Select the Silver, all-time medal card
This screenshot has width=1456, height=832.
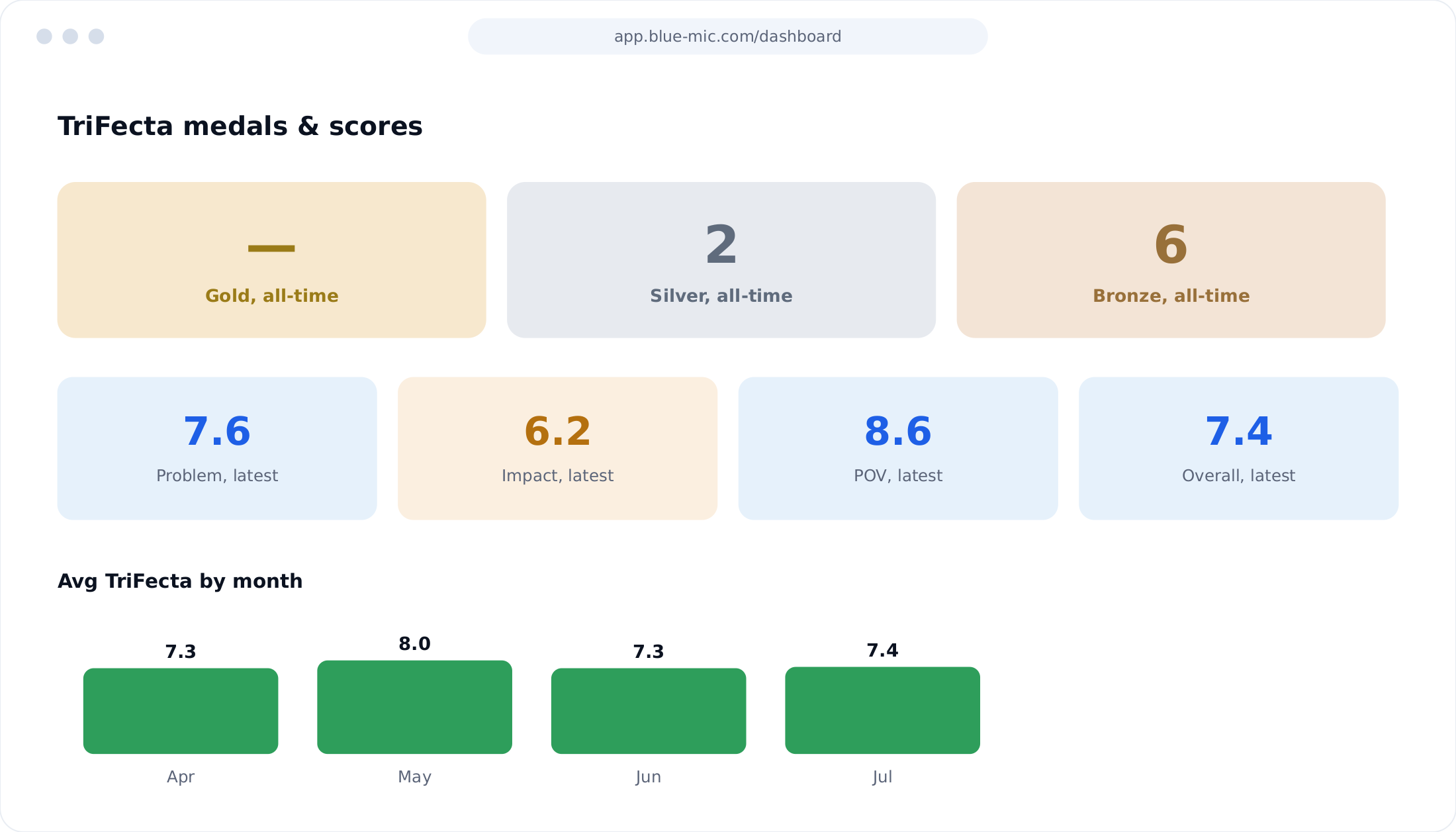pyautogui.click(x=721, y=260)
